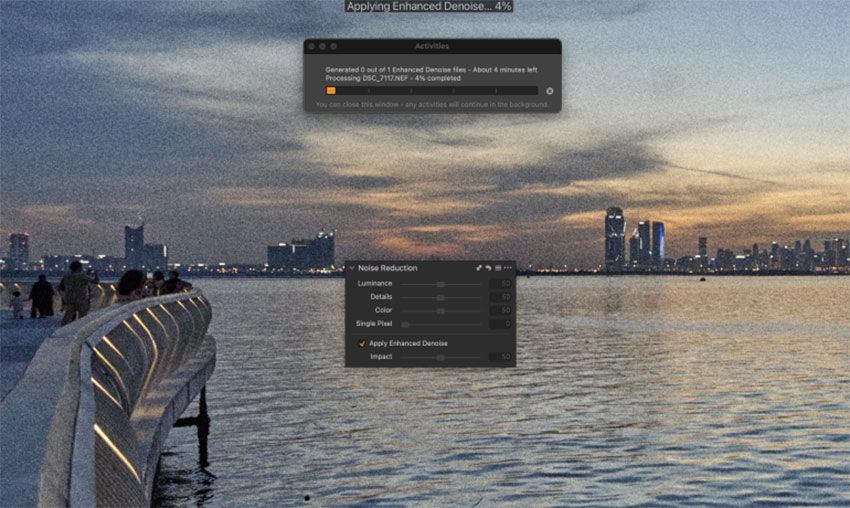This screenshot has width=850, height=508.
Task: Click 'Applying Enhanced Denoise... 4%' status label
Action: [x=429, y=6]
